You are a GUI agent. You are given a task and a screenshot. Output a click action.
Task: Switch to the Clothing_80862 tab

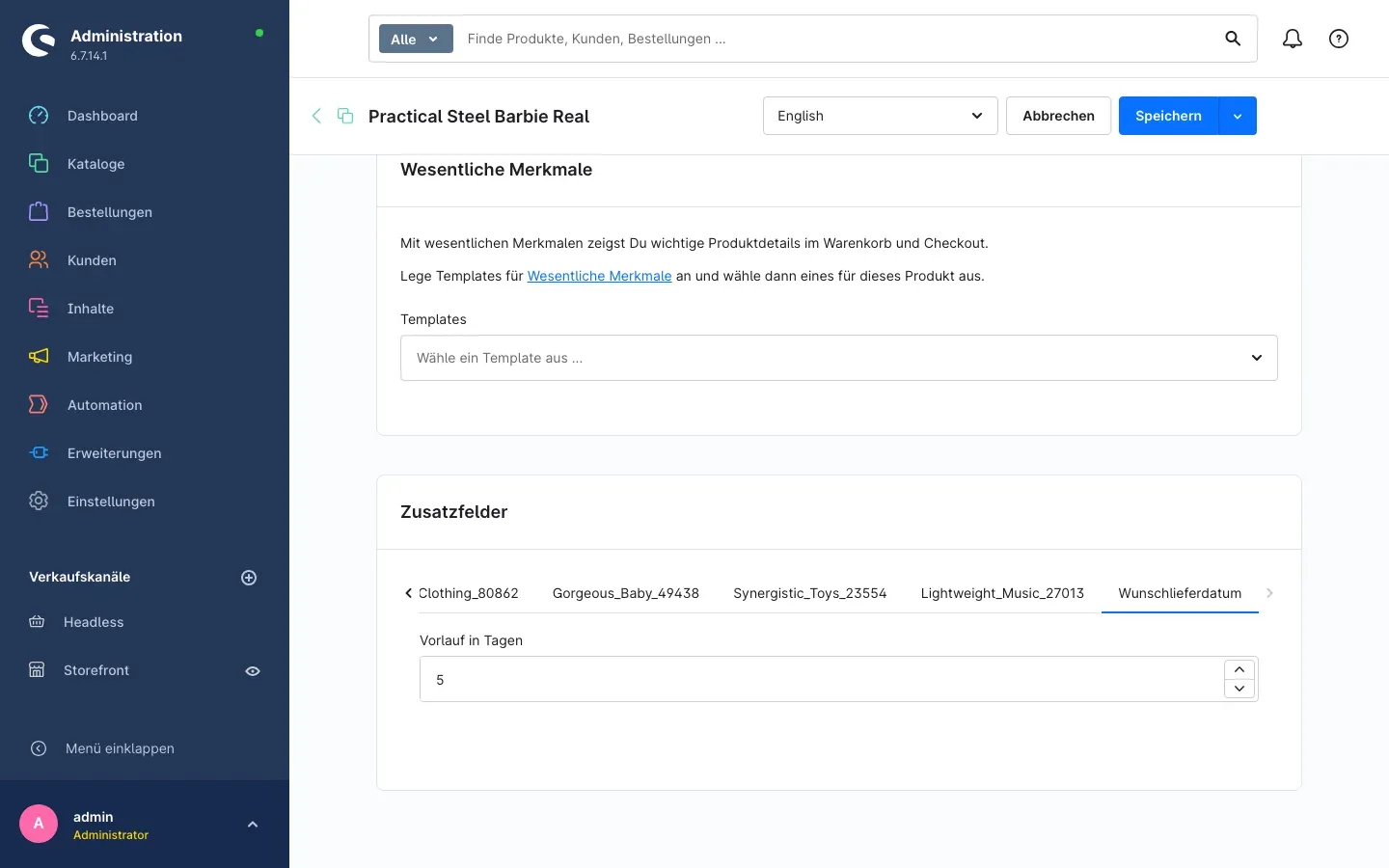coord(469,593)
